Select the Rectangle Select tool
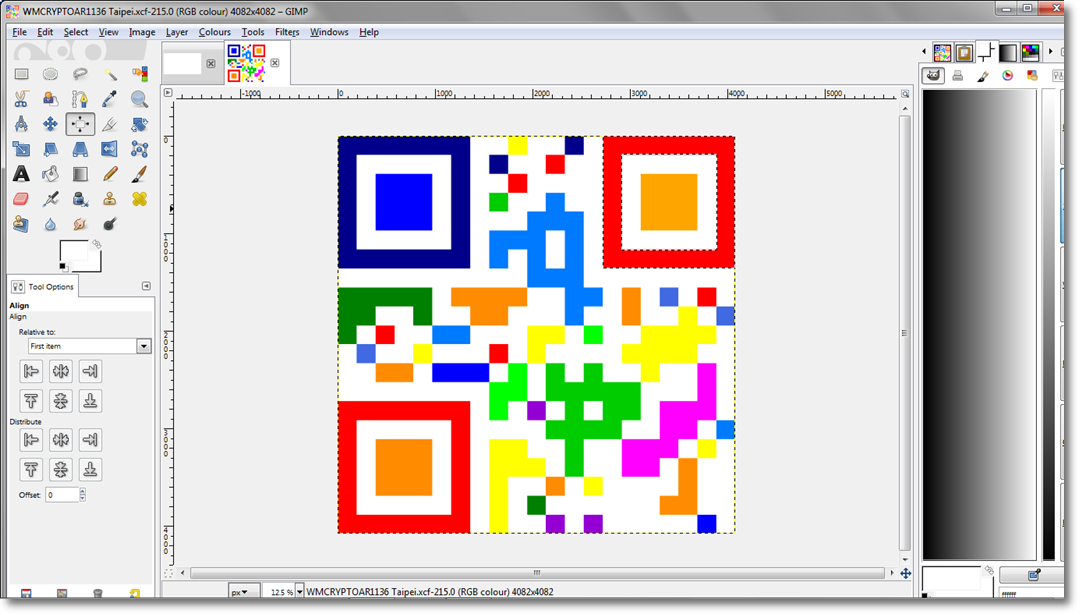 [21, 74]
